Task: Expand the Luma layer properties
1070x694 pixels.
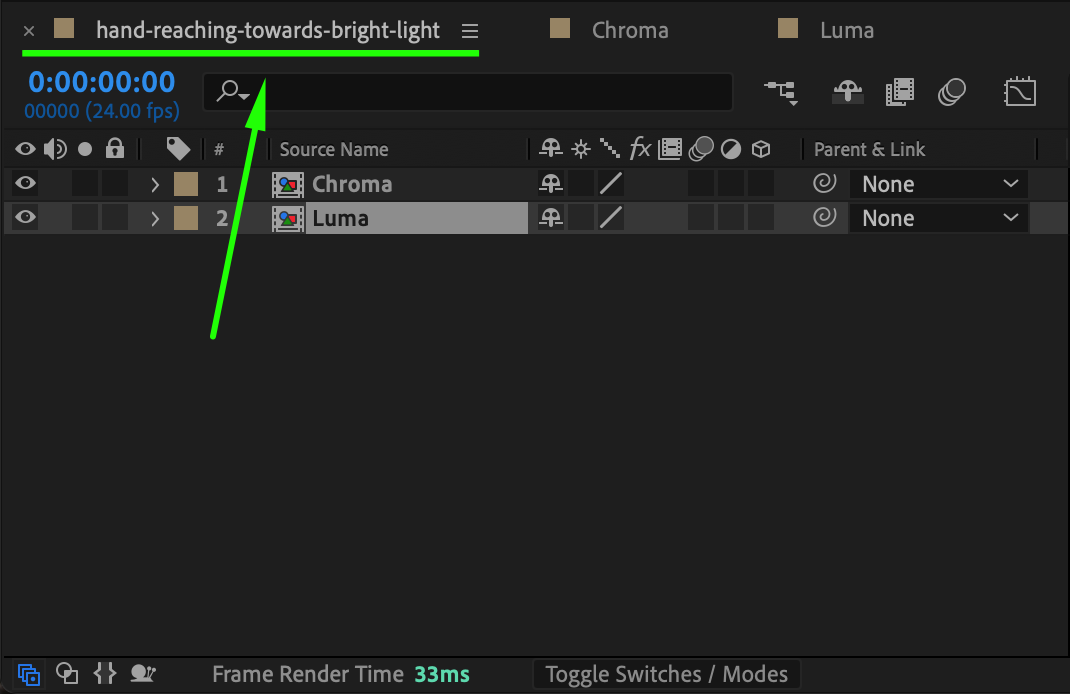Action: (x=155, y=218)
